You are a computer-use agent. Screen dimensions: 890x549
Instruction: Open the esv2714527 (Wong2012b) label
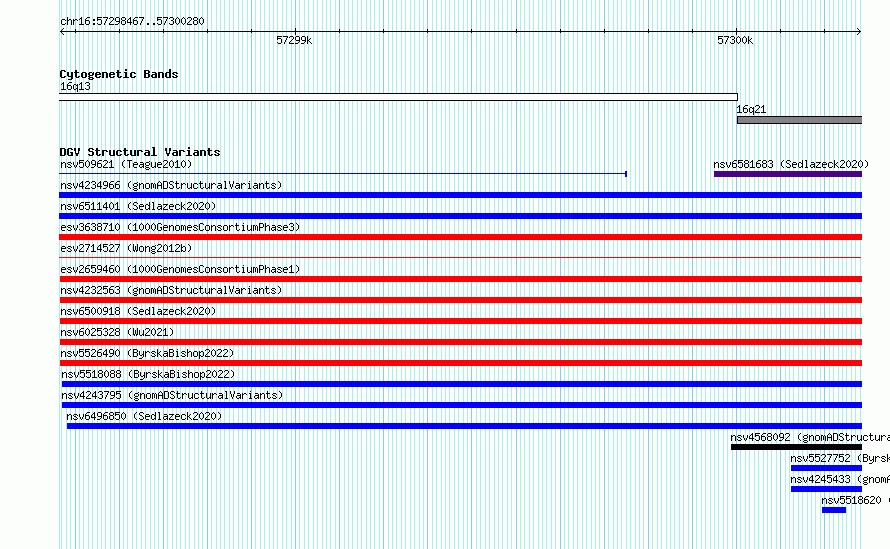[126, 248]
